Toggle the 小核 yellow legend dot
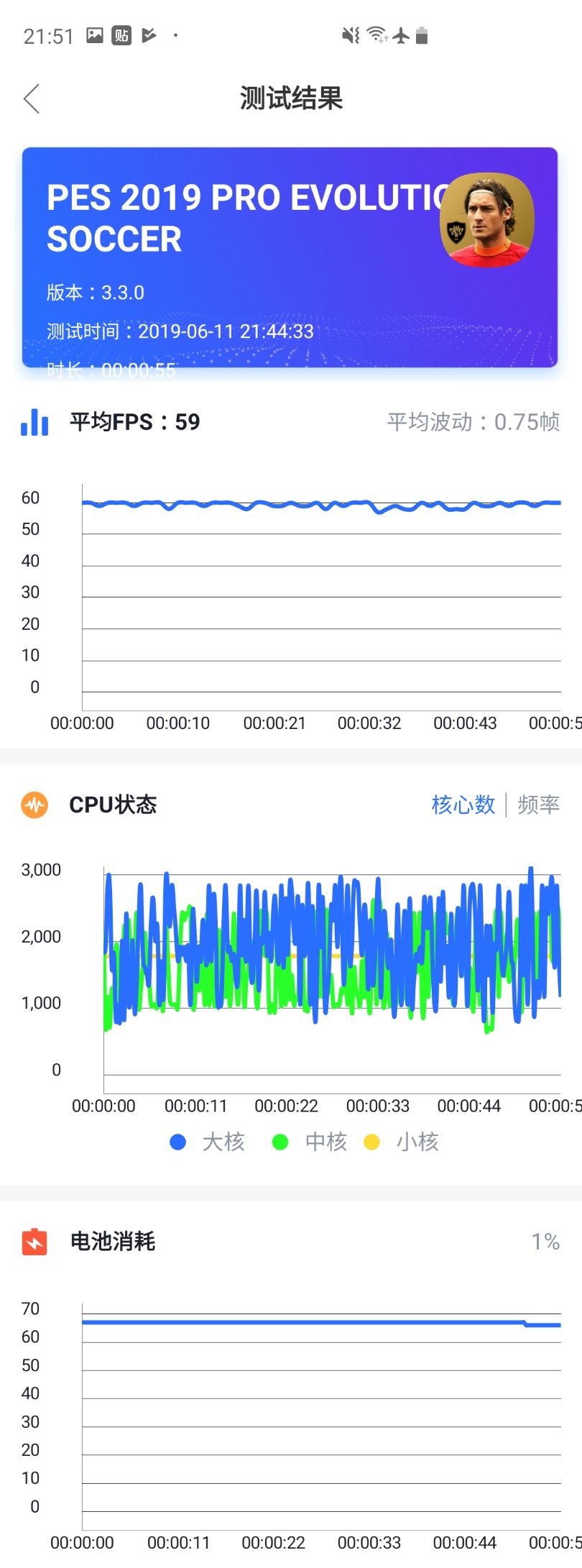 point(371,1142)
